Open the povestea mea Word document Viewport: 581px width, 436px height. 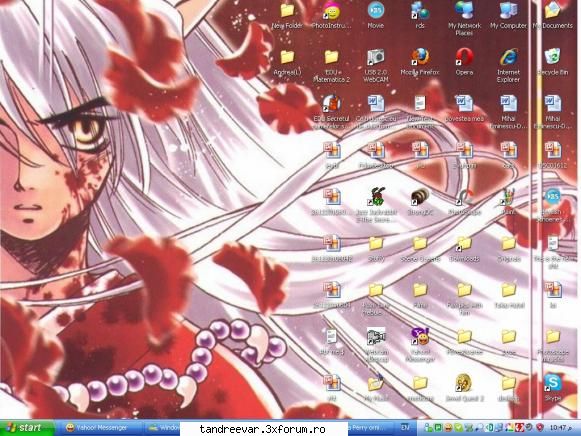coord(464,109)
